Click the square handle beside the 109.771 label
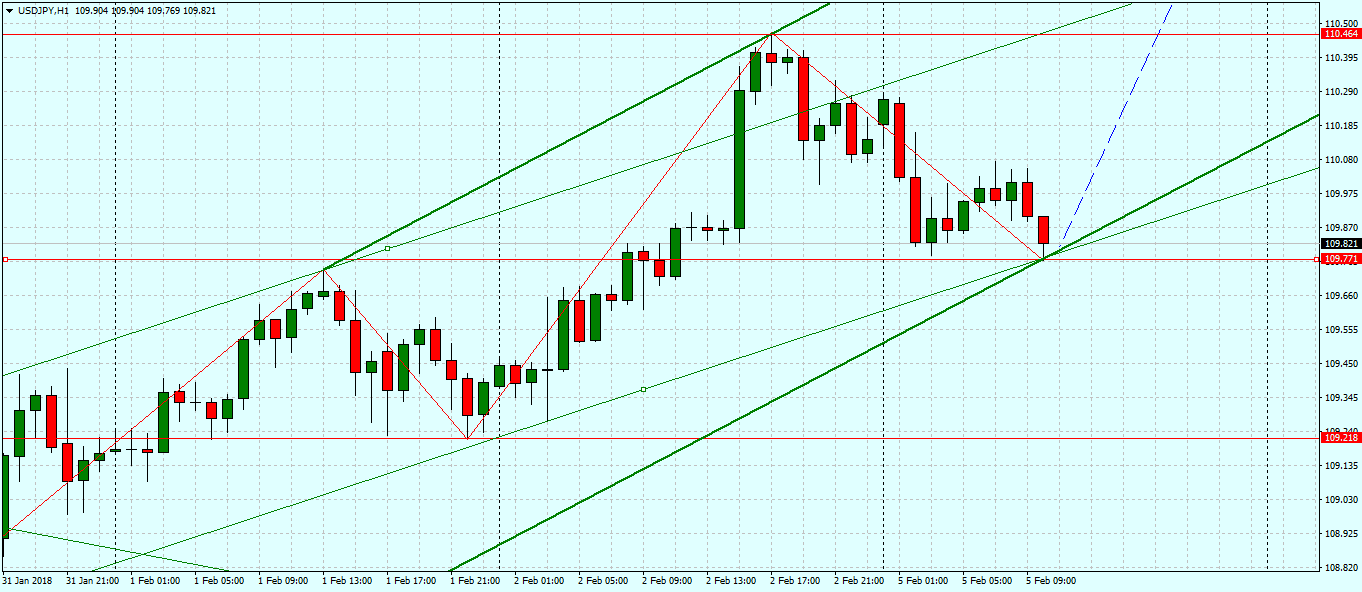 point(1317,259)
